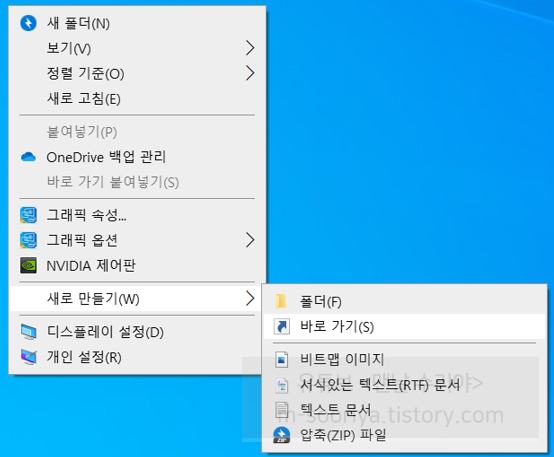Screen dimensions: 554x457
Task: Create a new 폴더(F) from submenu
Action: (x=405, y=301)
